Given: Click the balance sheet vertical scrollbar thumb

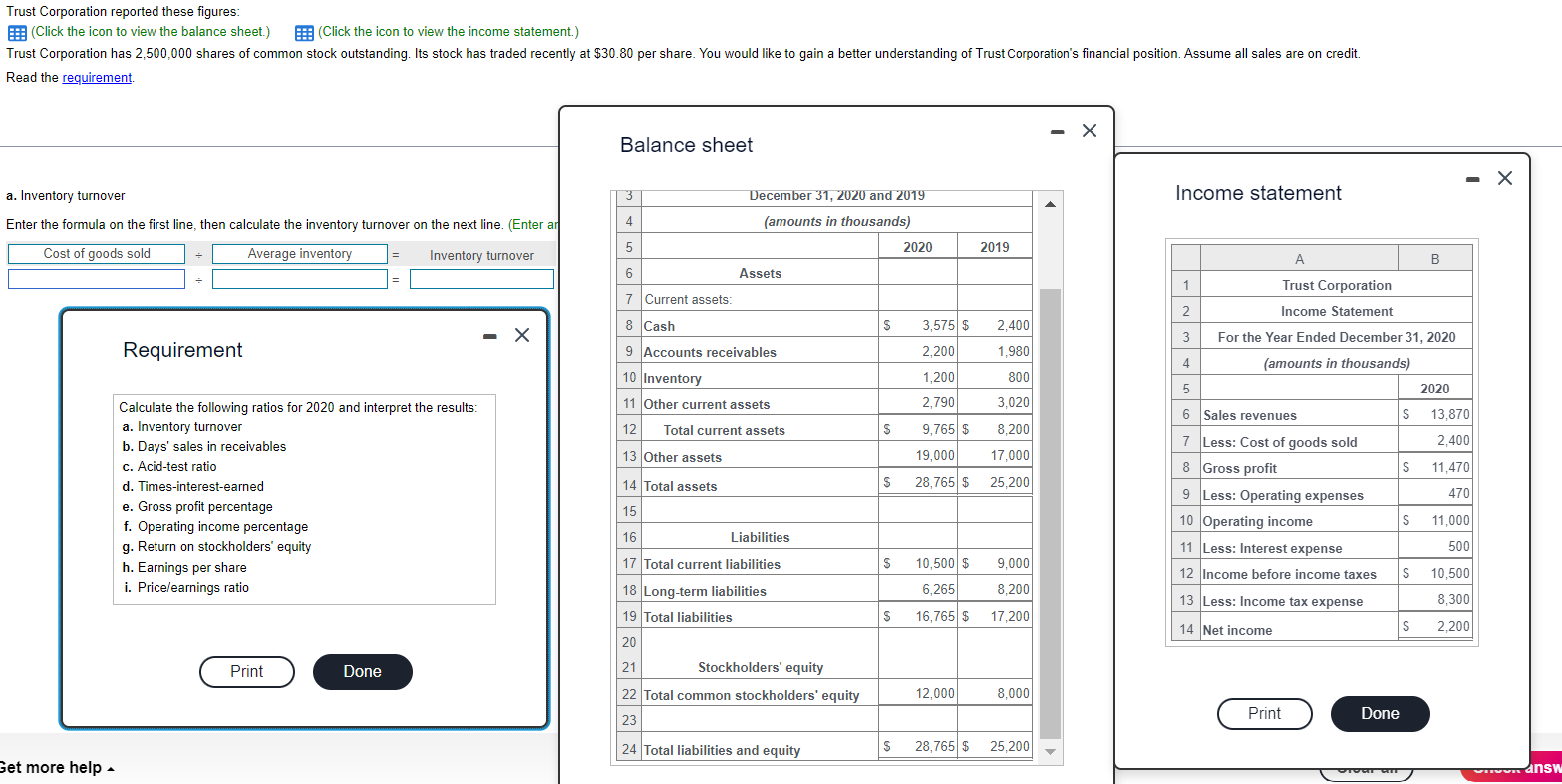Looking at the screenshot, I should point(1051,513).
